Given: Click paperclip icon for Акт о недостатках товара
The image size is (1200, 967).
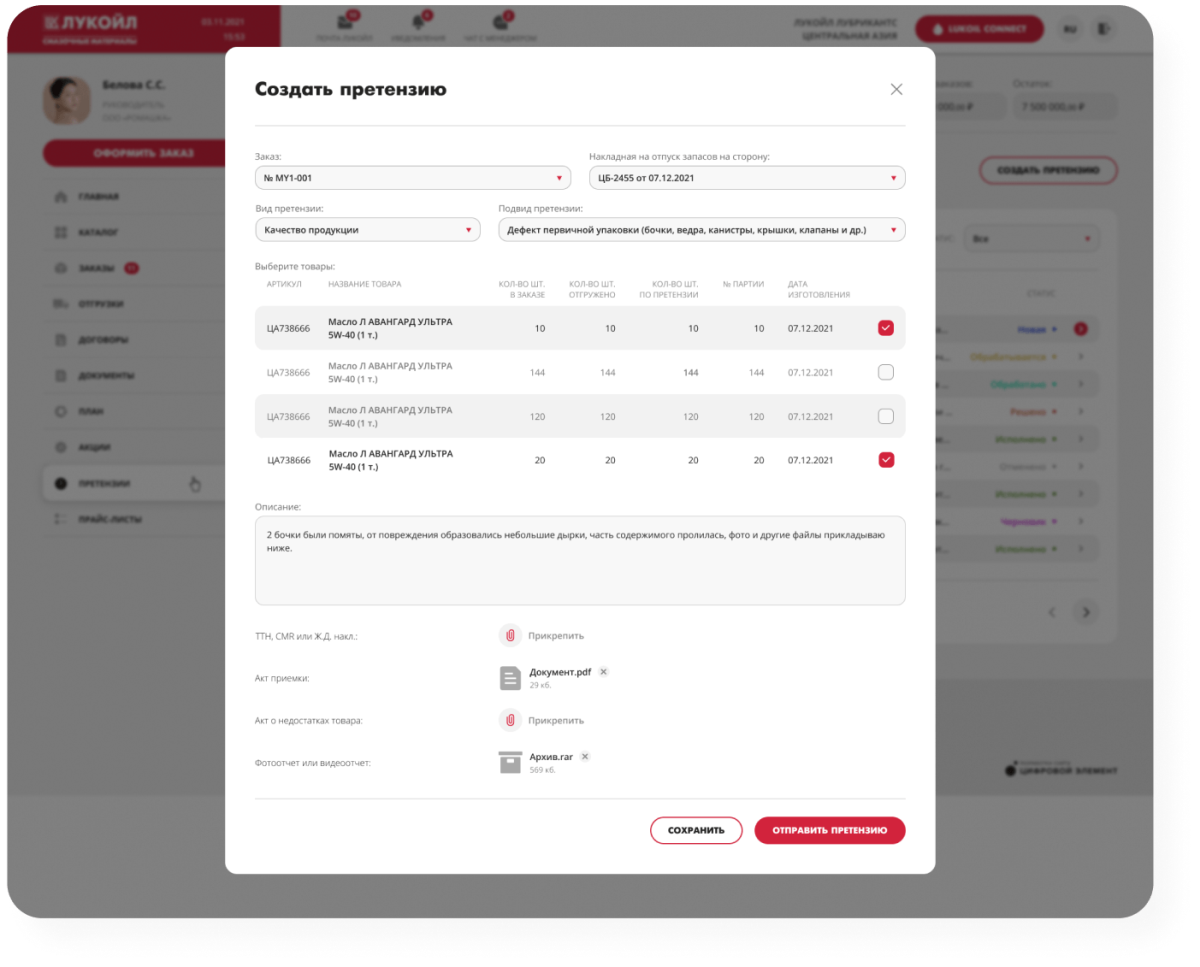Looking at the screenshot, I should click(510, 720).
